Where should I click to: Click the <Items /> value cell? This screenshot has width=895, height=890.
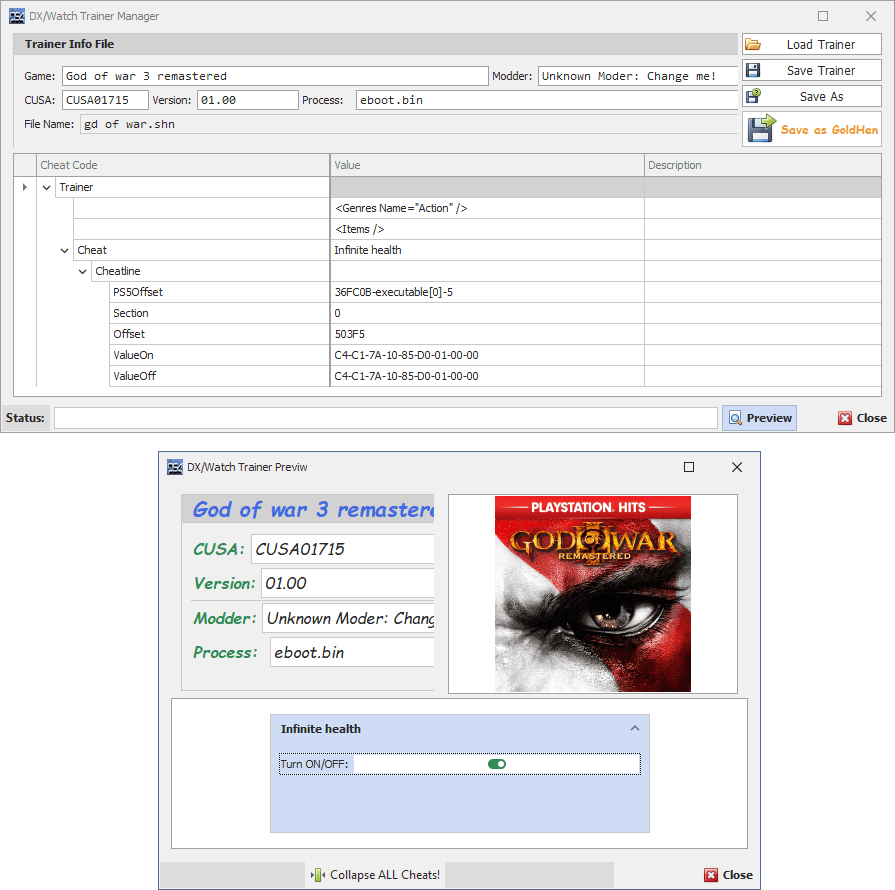pos(487,229)
